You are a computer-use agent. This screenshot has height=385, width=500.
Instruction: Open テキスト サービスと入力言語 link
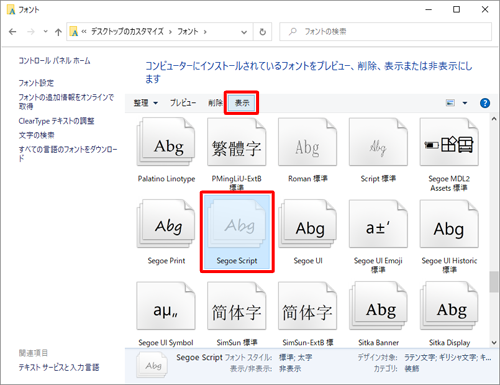[x=59, y=368]
